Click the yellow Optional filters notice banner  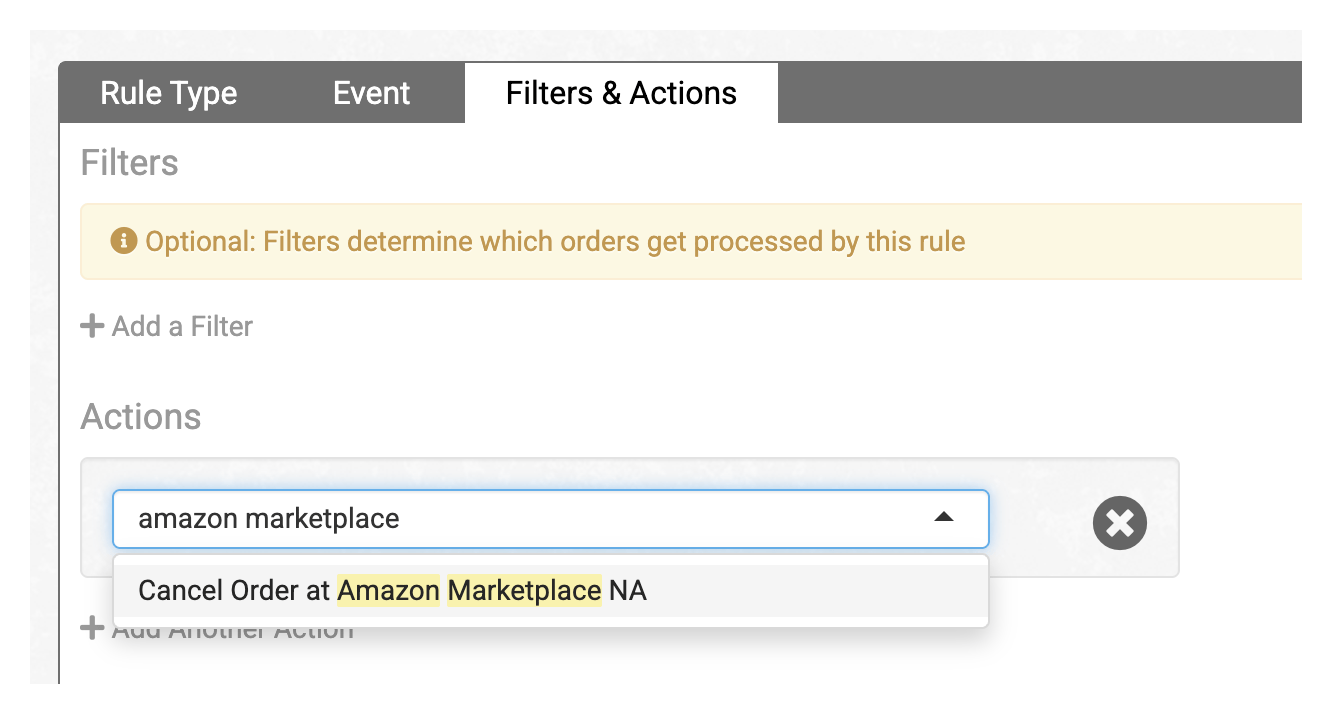691,241
